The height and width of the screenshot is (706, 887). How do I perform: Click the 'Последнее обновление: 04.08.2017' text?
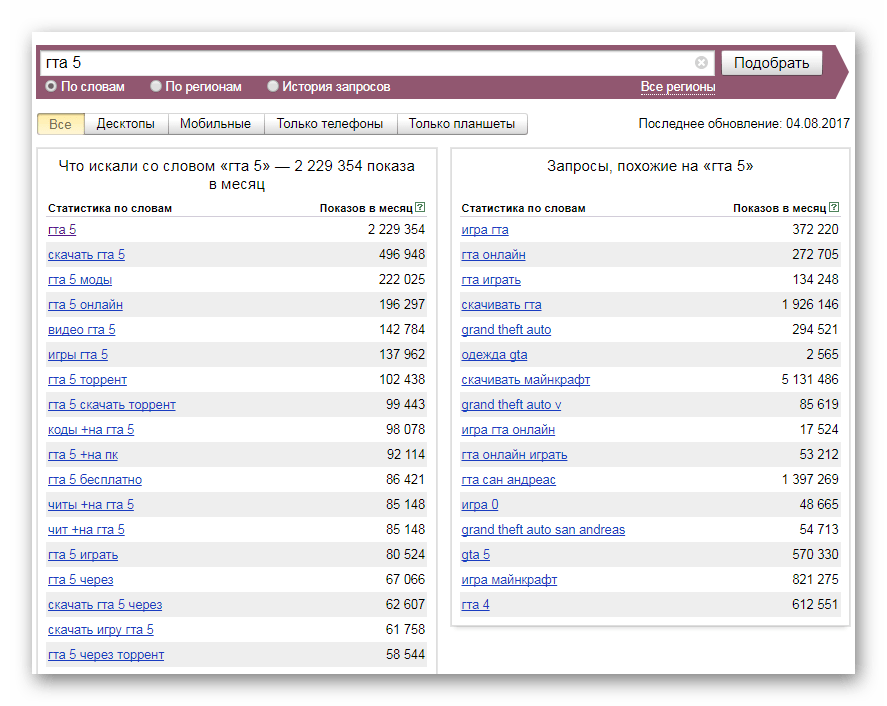click(744, 123)
